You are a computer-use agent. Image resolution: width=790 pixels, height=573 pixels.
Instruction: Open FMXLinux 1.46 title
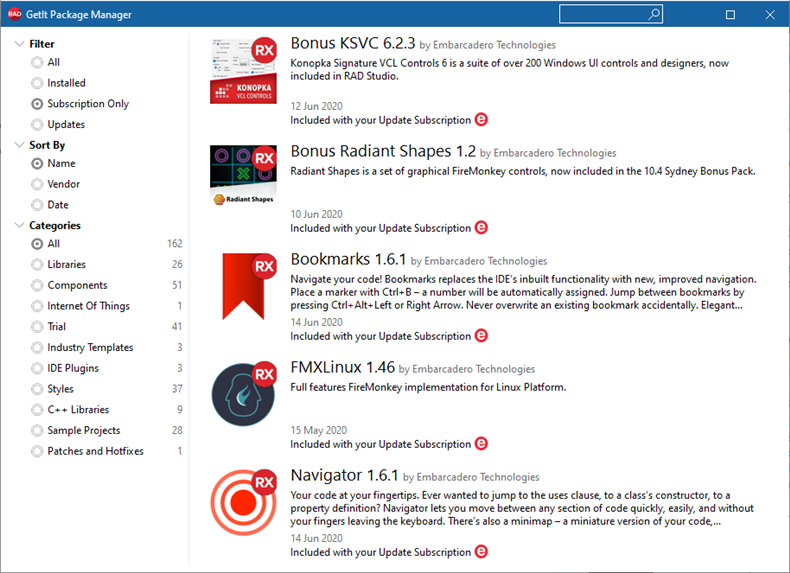pyautogui.click(x=343, y=367)
